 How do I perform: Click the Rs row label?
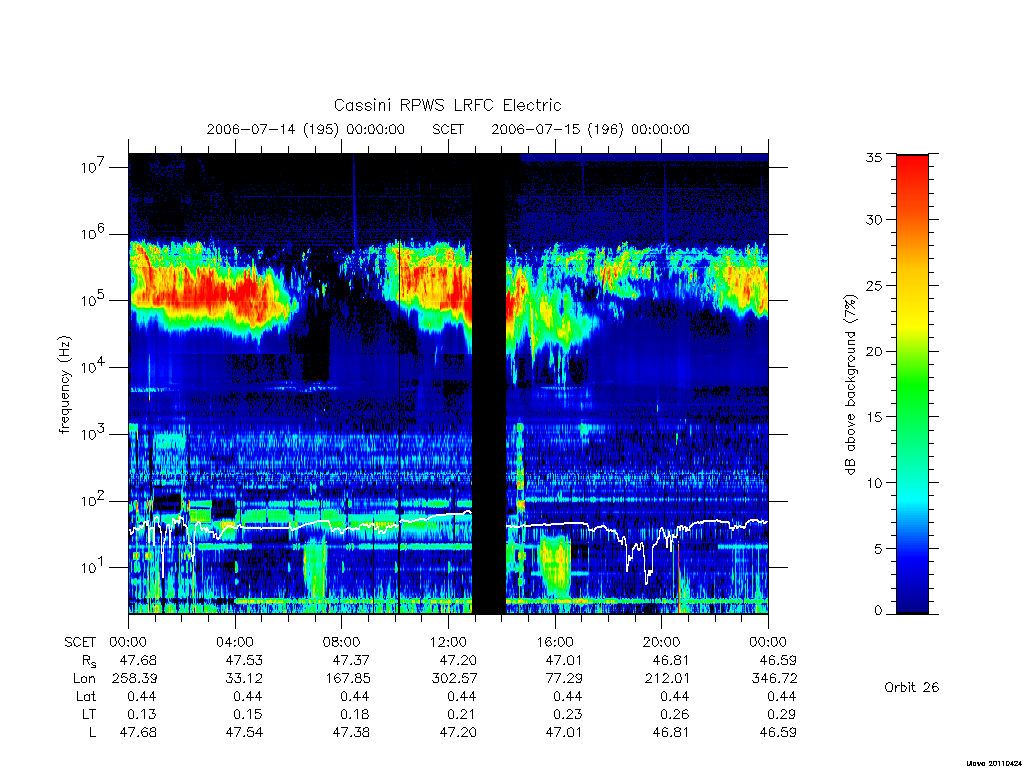pyautogui.click(x=89, y=661)
